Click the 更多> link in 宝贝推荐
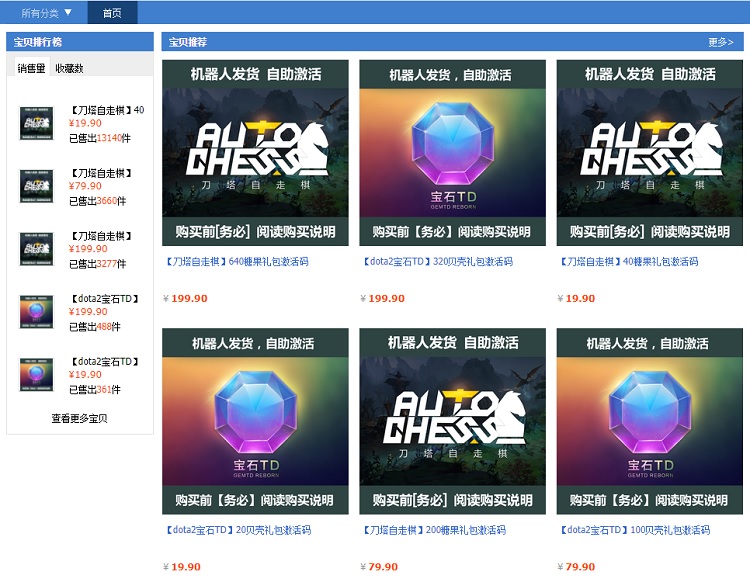Screen dimensions: 750x582 coord(721,42)
